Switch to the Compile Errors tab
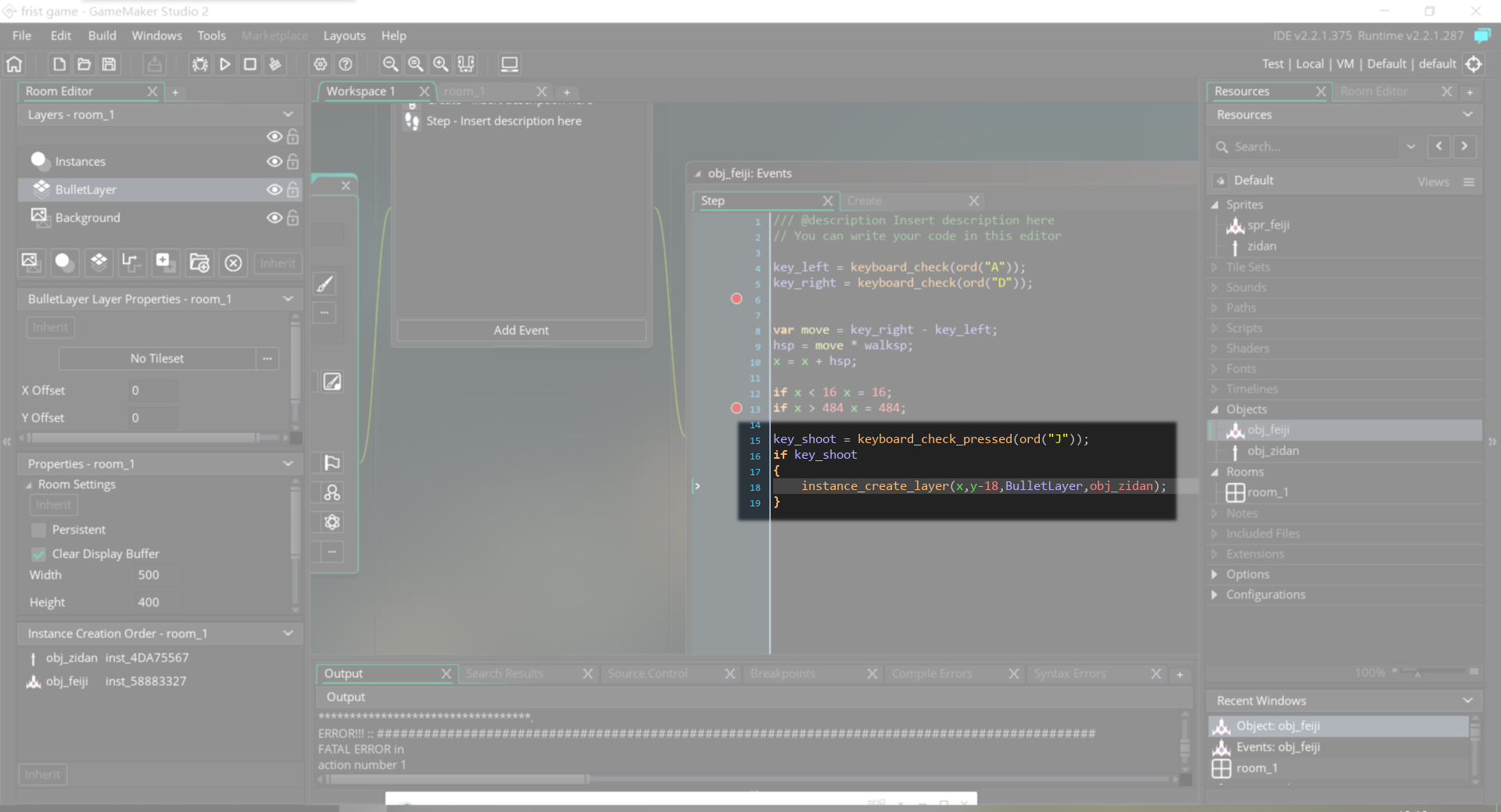Image resolution: width=1501 pixels, height=812 pixels. click(x=932, y=674)
